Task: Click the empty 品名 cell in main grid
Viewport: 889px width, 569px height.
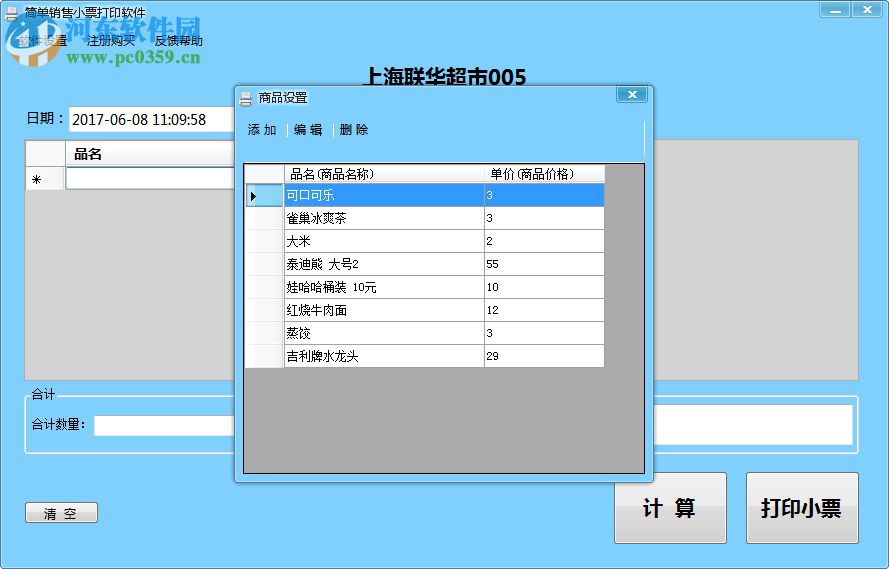Action: [150, 179]
